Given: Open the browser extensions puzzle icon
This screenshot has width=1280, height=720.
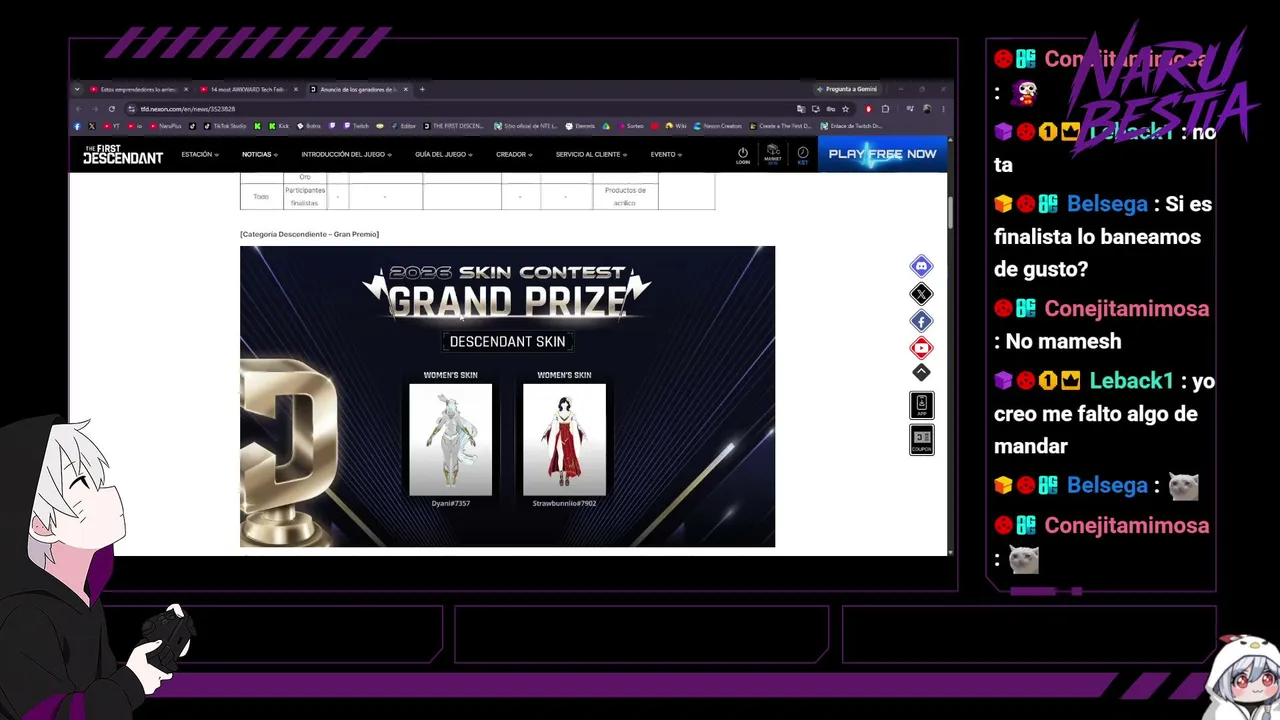Looking at the screenshot, I should click(885, 109).
